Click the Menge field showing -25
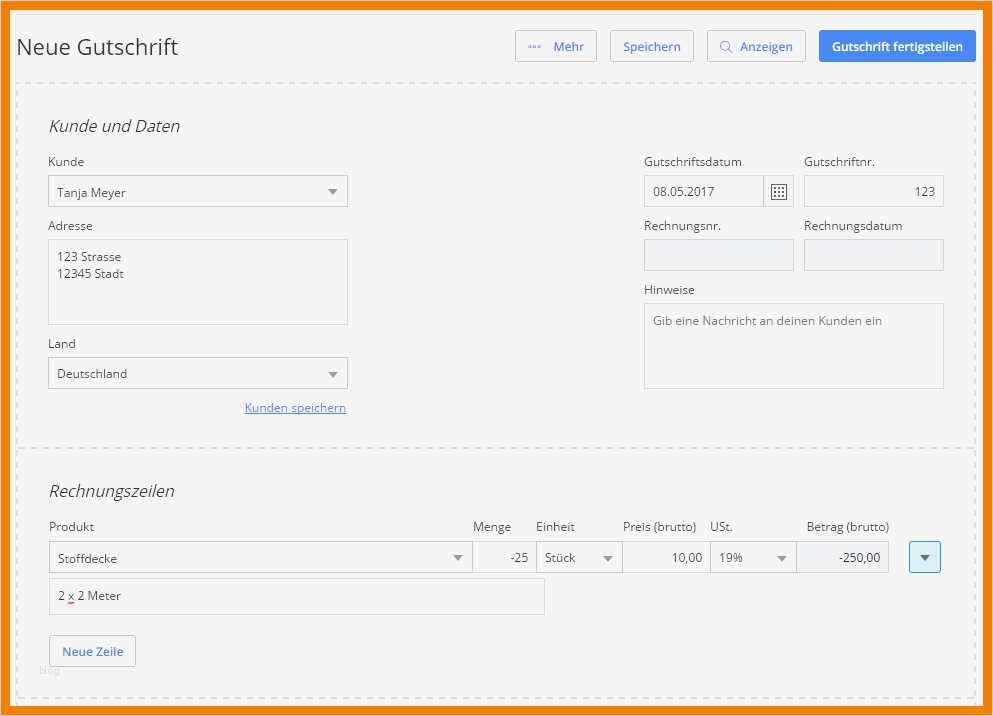Screen dimensions: 993x716 (x=504, y=558)
